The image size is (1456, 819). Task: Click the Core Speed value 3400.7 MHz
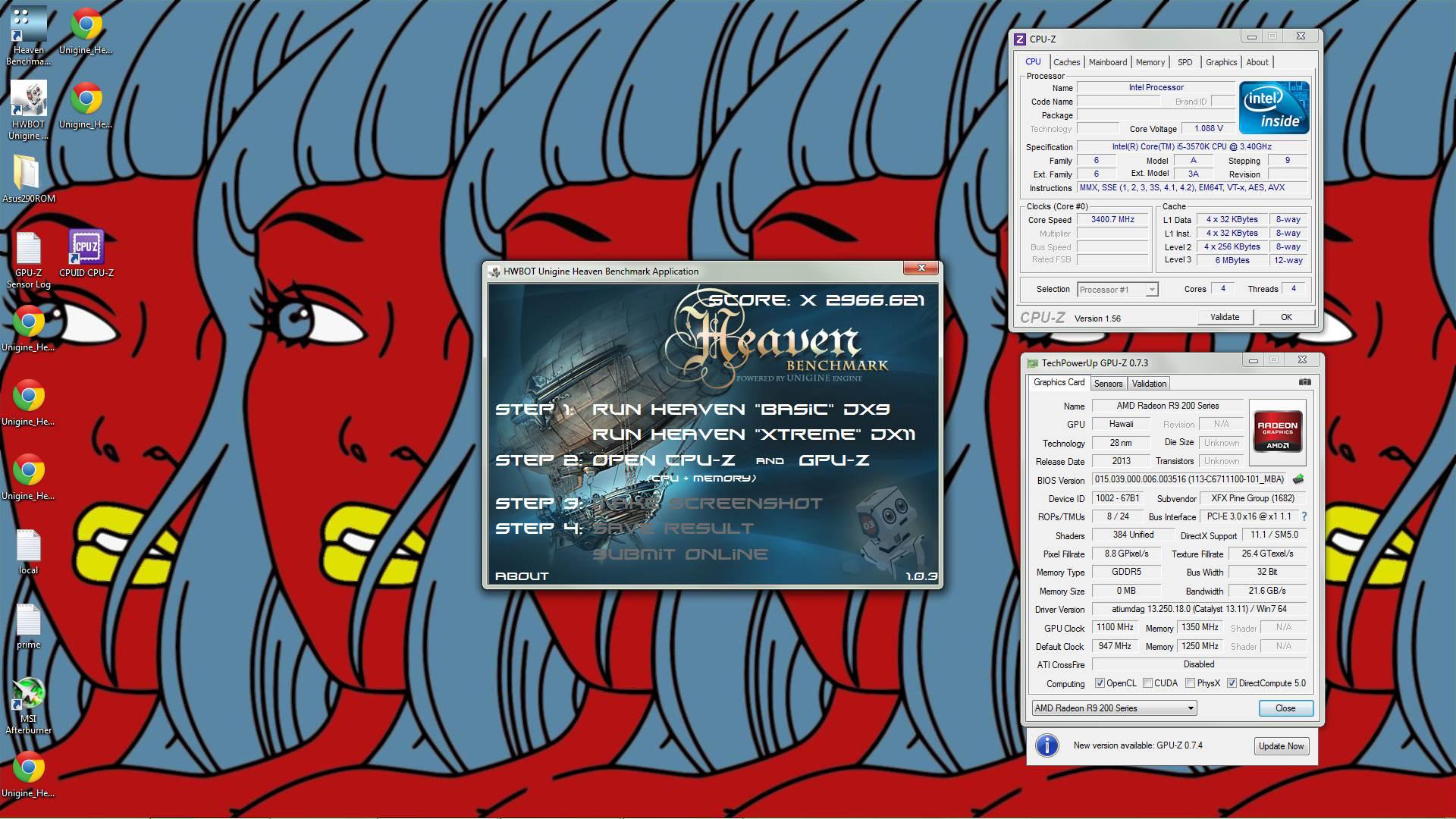(1112, 220)
